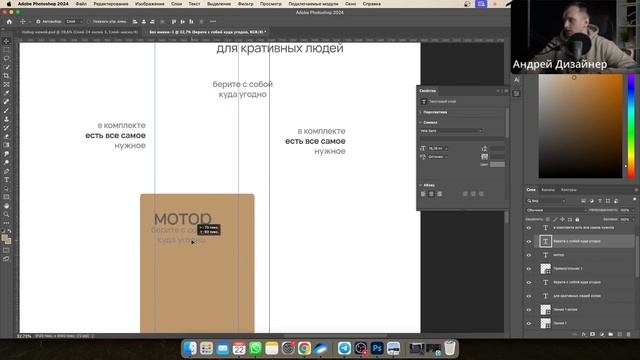Select the Hand tool

pyautogui.click(x=7, y=206)
